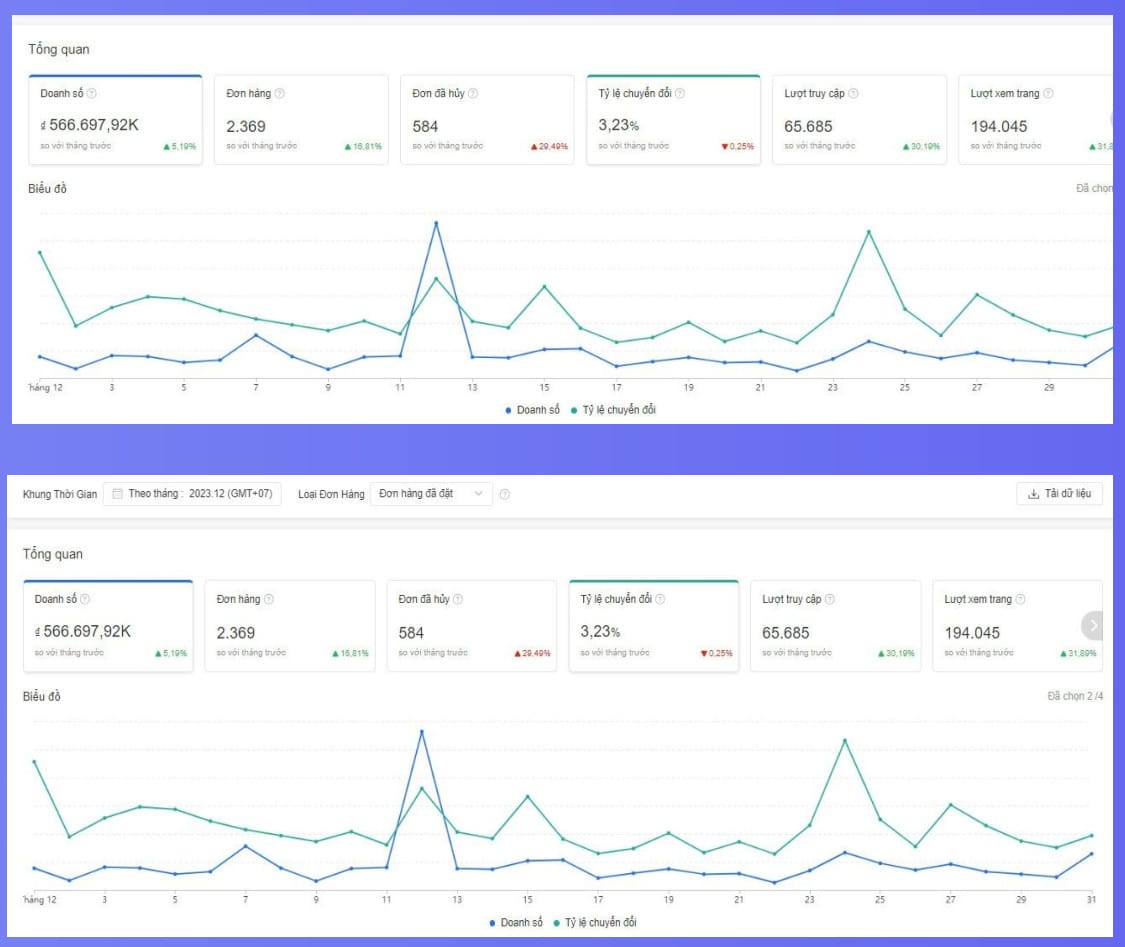Click help icon next to Doanh số in lower panel
This screenshot has height=947, width=1125.
[85, 599]
